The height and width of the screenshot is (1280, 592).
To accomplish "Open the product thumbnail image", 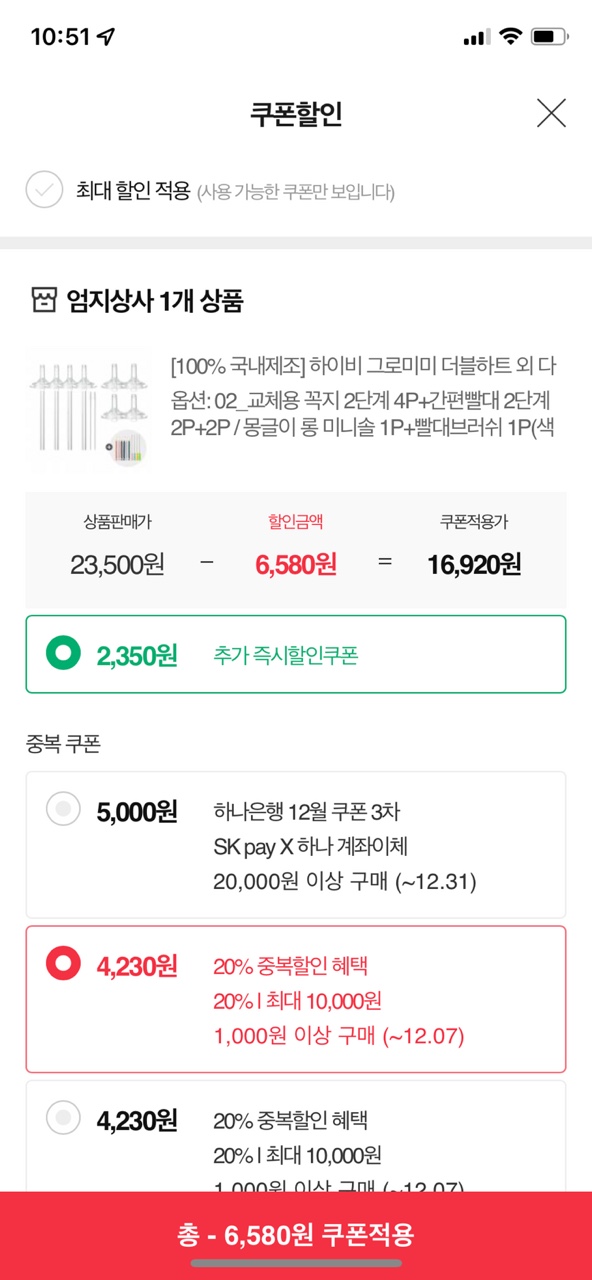I will (88, 410).
